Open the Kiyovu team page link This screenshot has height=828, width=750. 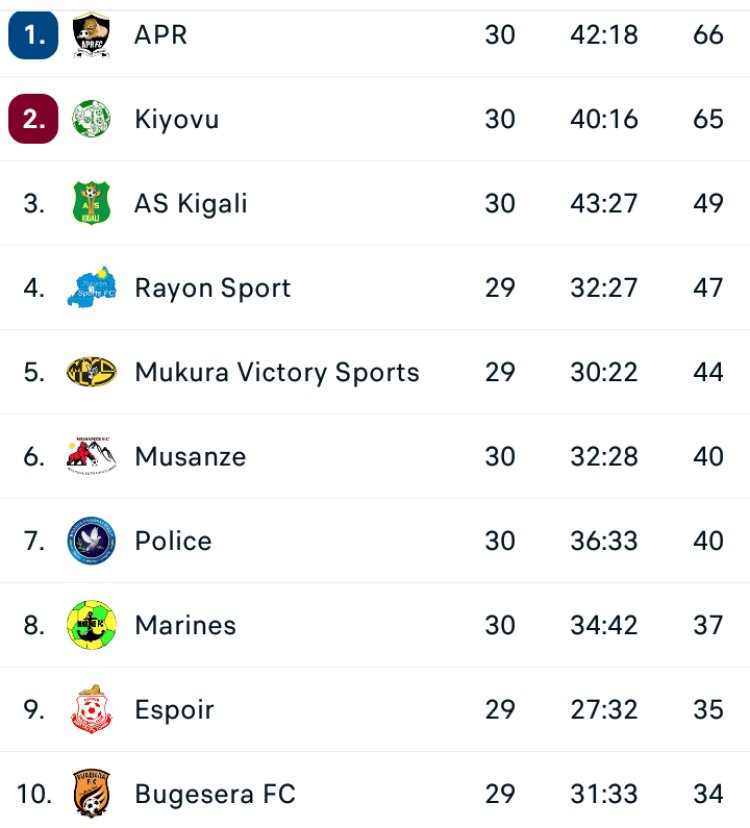pos(177,119)
